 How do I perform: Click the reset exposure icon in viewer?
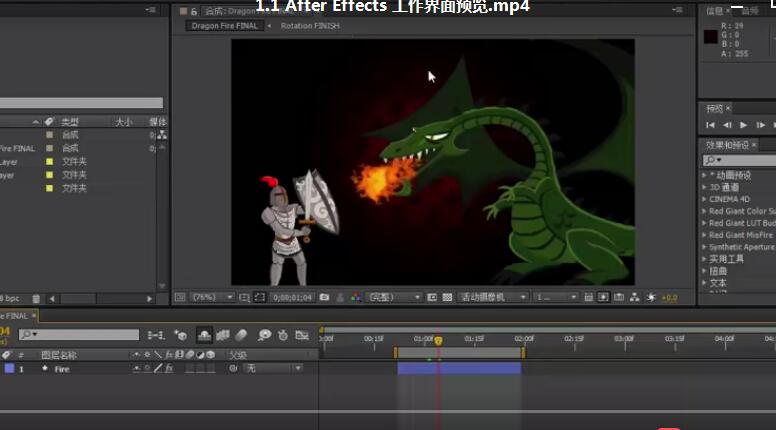[652, 297]
